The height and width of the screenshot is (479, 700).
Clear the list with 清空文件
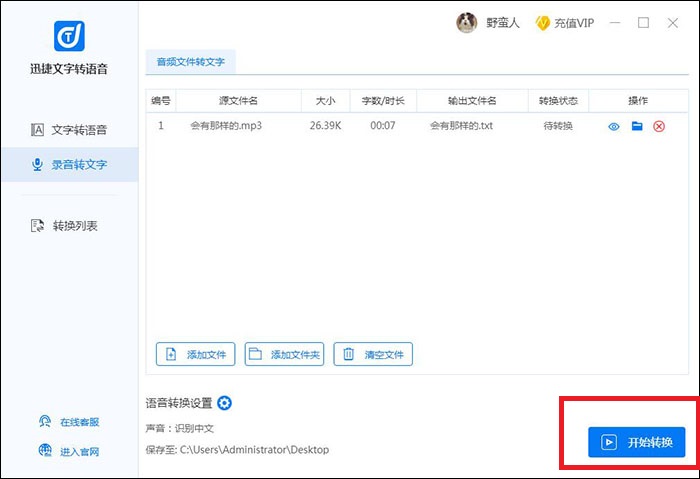(x=373, y=354)
